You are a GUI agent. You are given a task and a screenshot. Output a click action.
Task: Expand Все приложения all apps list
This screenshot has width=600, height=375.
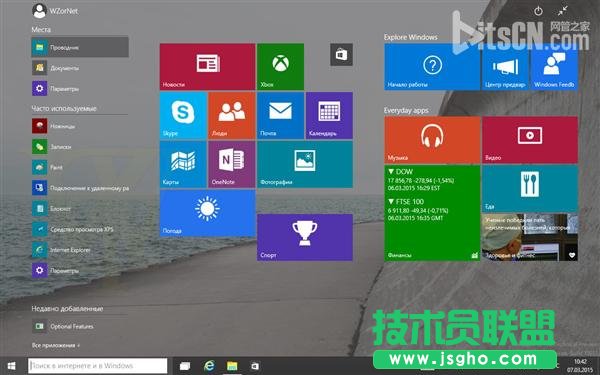pos(56,345)
